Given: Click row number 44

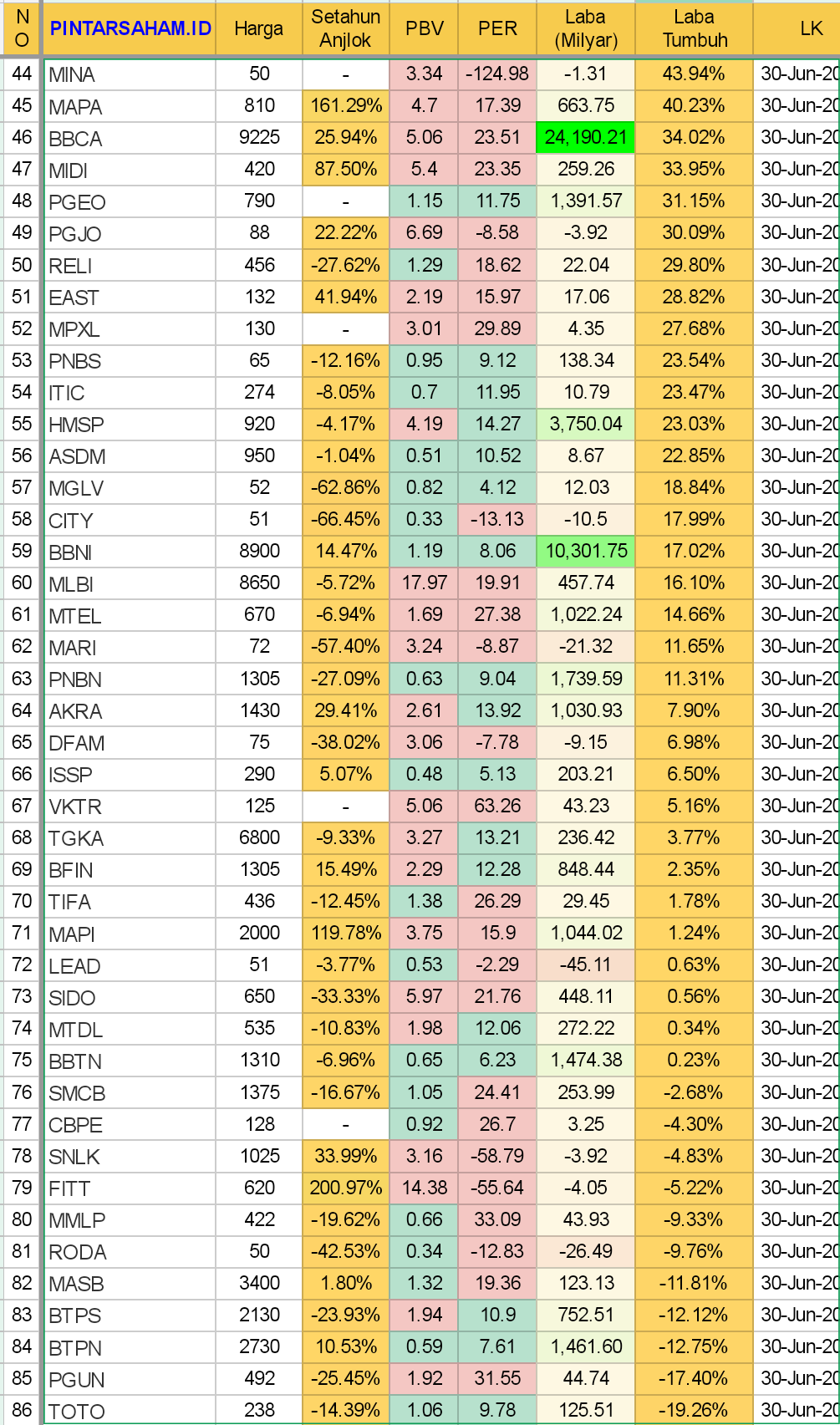Looking at the screenshot, I should (x=22, y=74).
